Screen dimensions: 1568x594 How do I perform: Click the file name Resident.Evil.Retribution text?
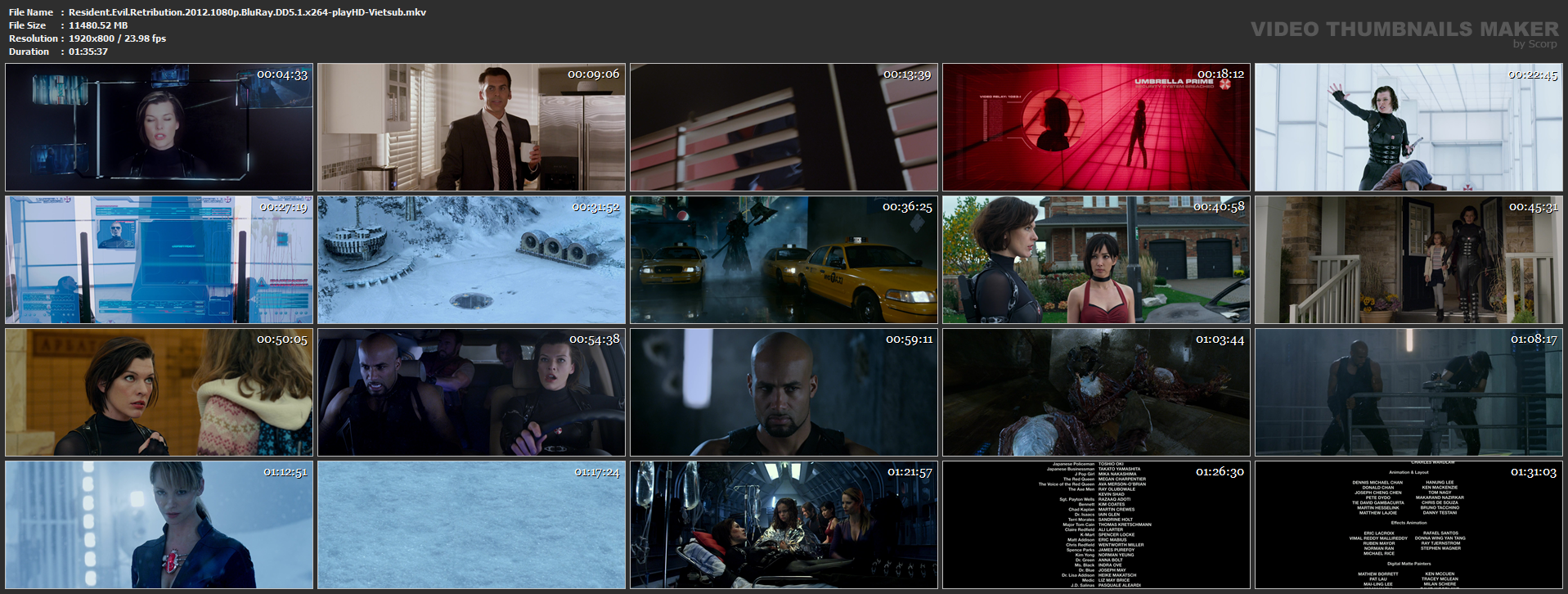click(247, 12)
